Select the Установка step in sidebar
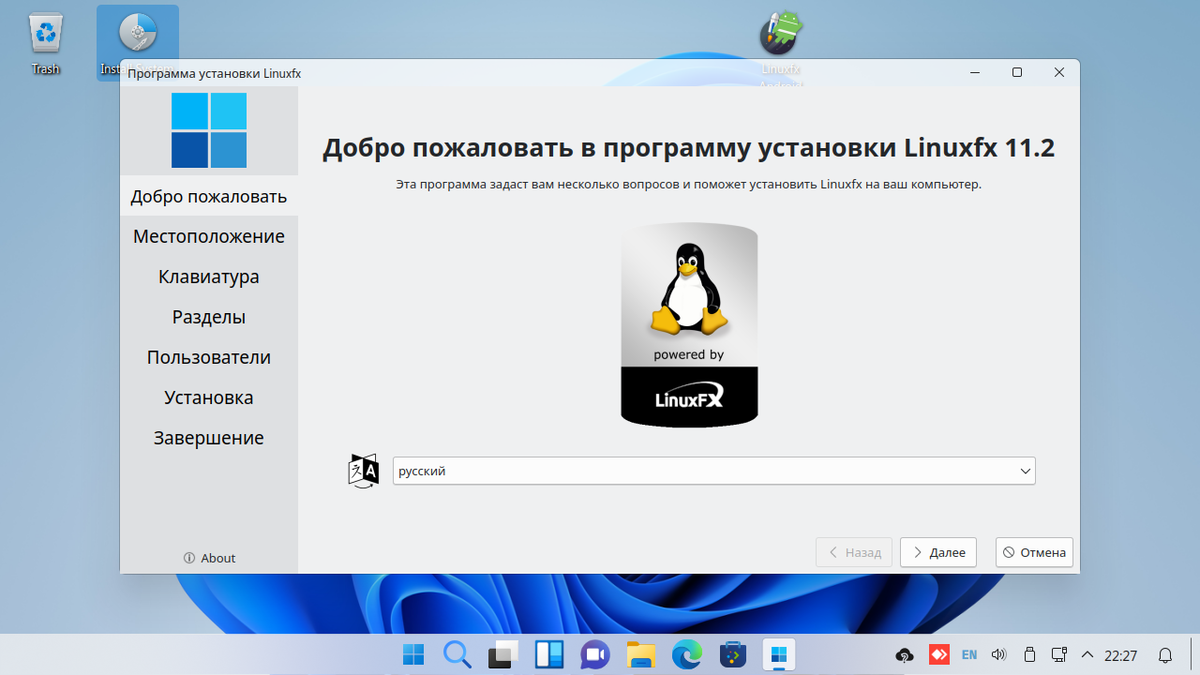Viewport: 1200px width, 675px height. (209, 397)
